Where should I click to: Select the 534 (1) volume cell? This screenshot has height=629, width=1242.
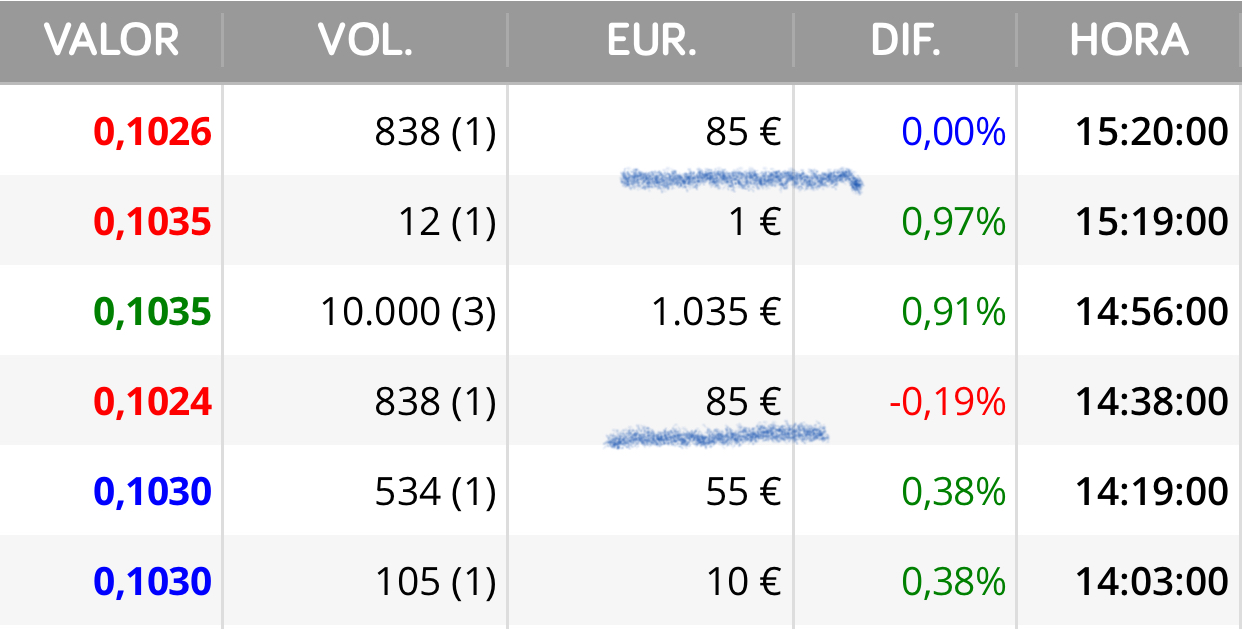pyautogui.click(x=436, y=492)
